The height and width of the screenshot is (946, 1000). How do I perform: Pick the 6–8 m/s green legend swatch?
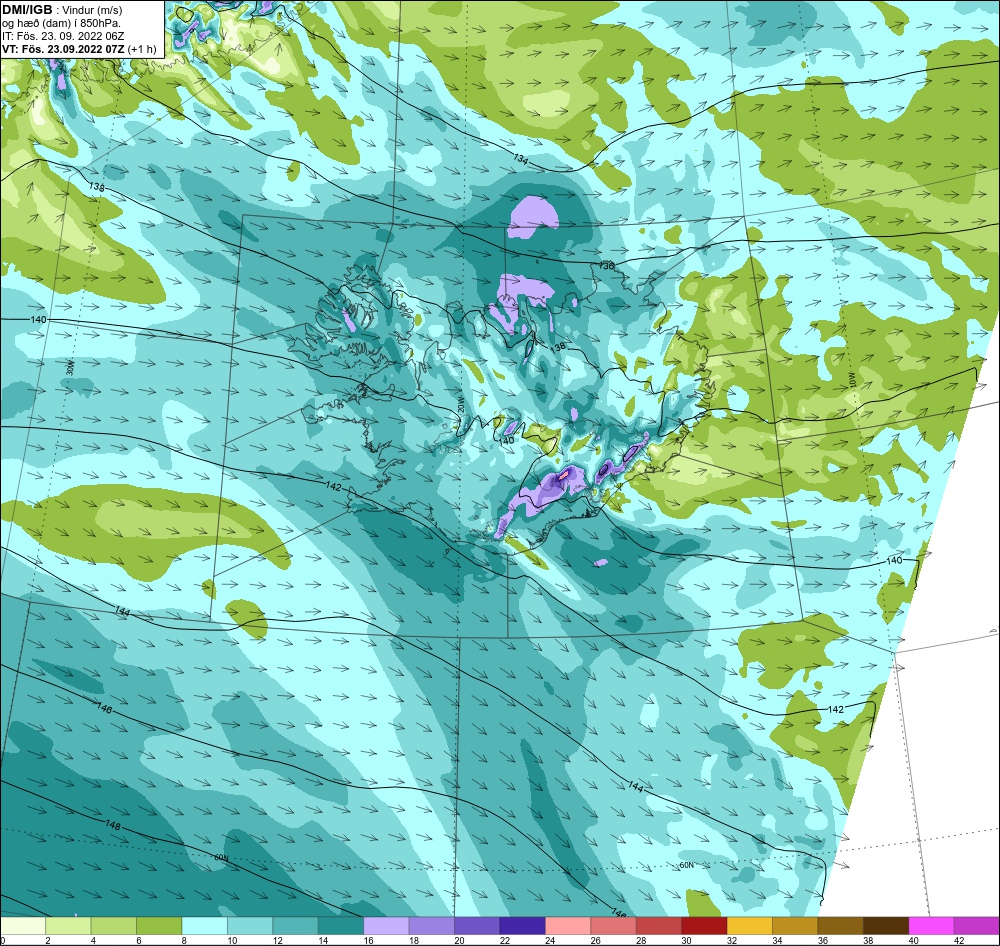159,926
